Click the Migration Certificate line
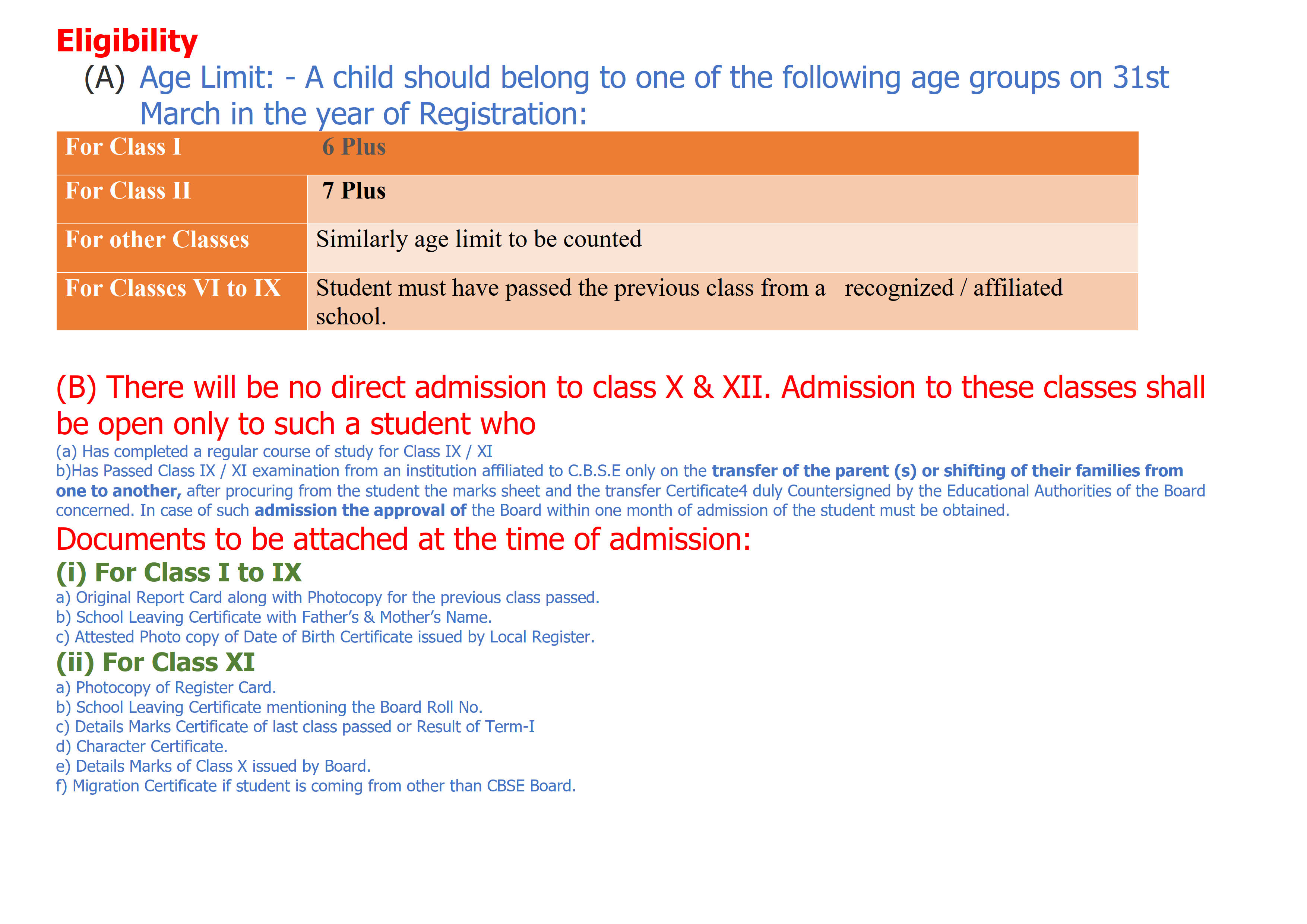Image resolution: width=1307 pixels, height=924 pixels. (x=315, y=786)
